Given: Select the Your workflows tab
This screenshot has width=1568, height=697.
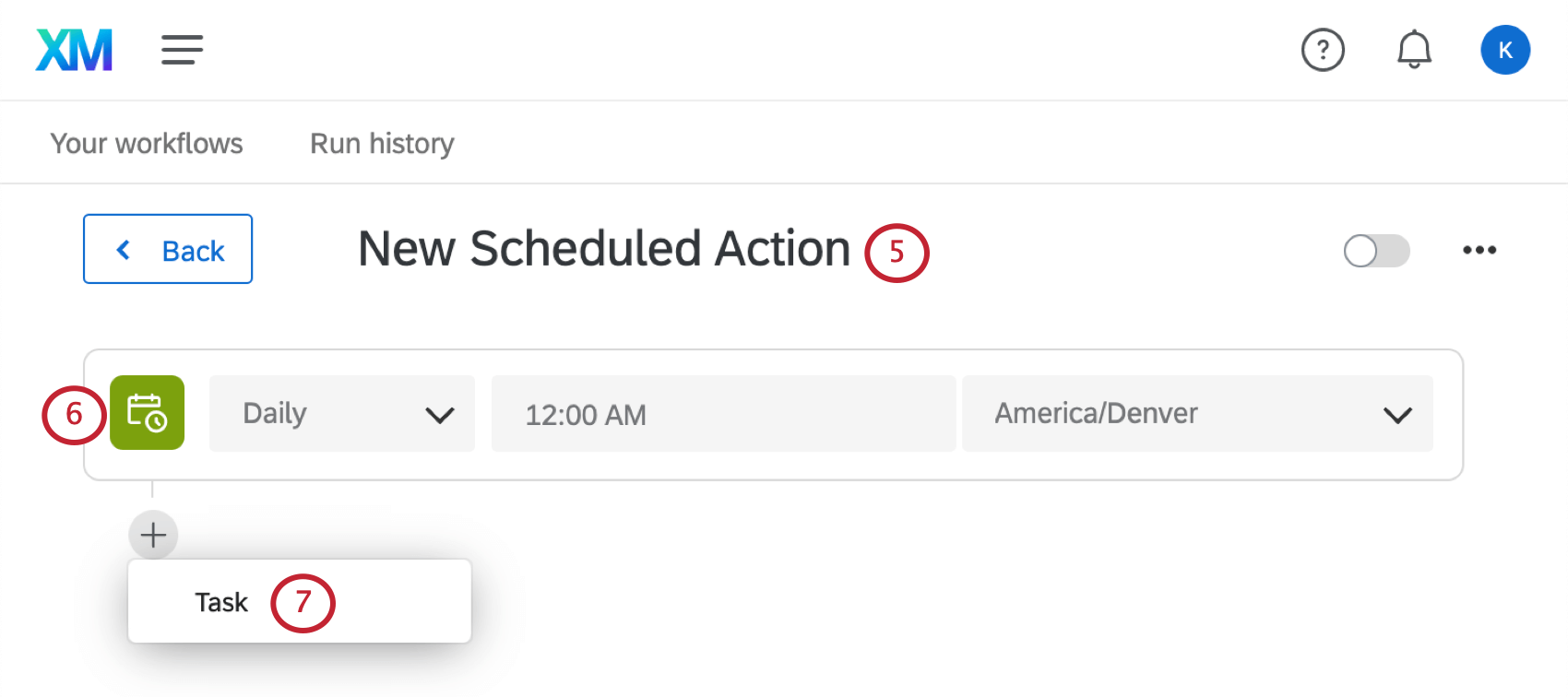Looking at the screenshot, I should click(146, 143).
